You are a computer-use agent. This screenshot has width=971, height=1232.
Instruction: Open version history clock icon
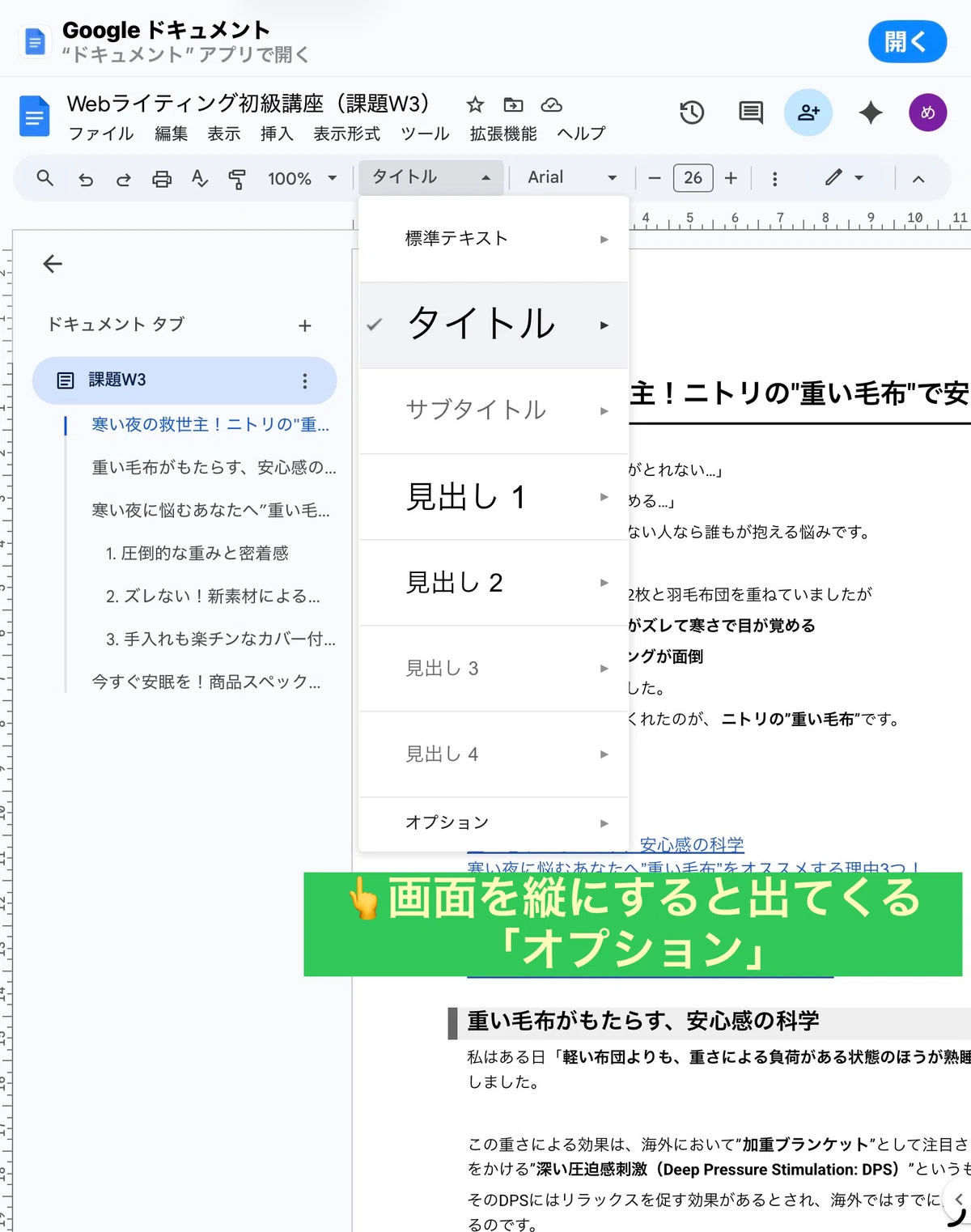click(692, 113)
